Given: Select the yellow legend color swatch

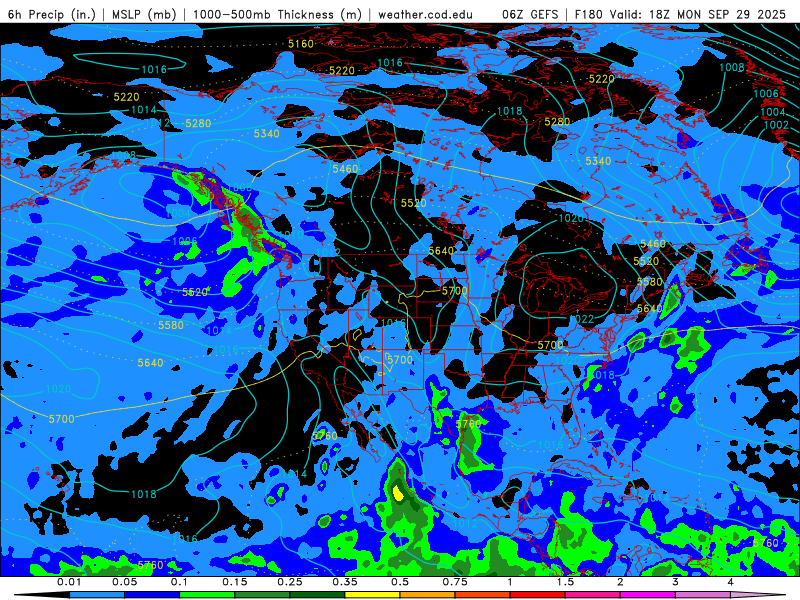Looking at the screenshot, I should [372, 595].
